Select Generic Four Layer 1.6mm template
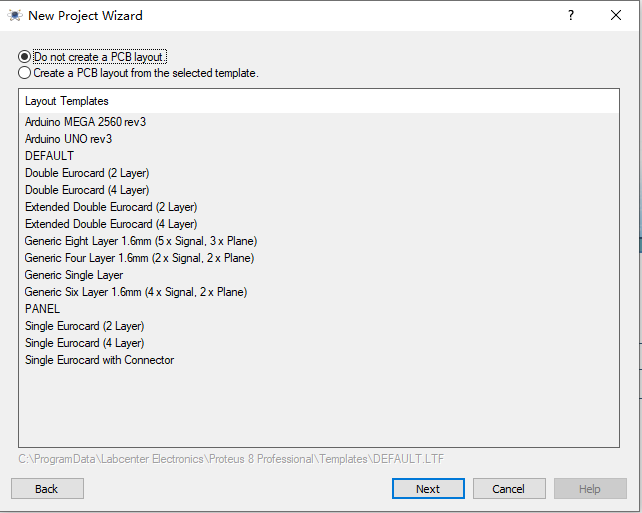The height and width of the screenshot is (513, 642). (x=139, y=258)
